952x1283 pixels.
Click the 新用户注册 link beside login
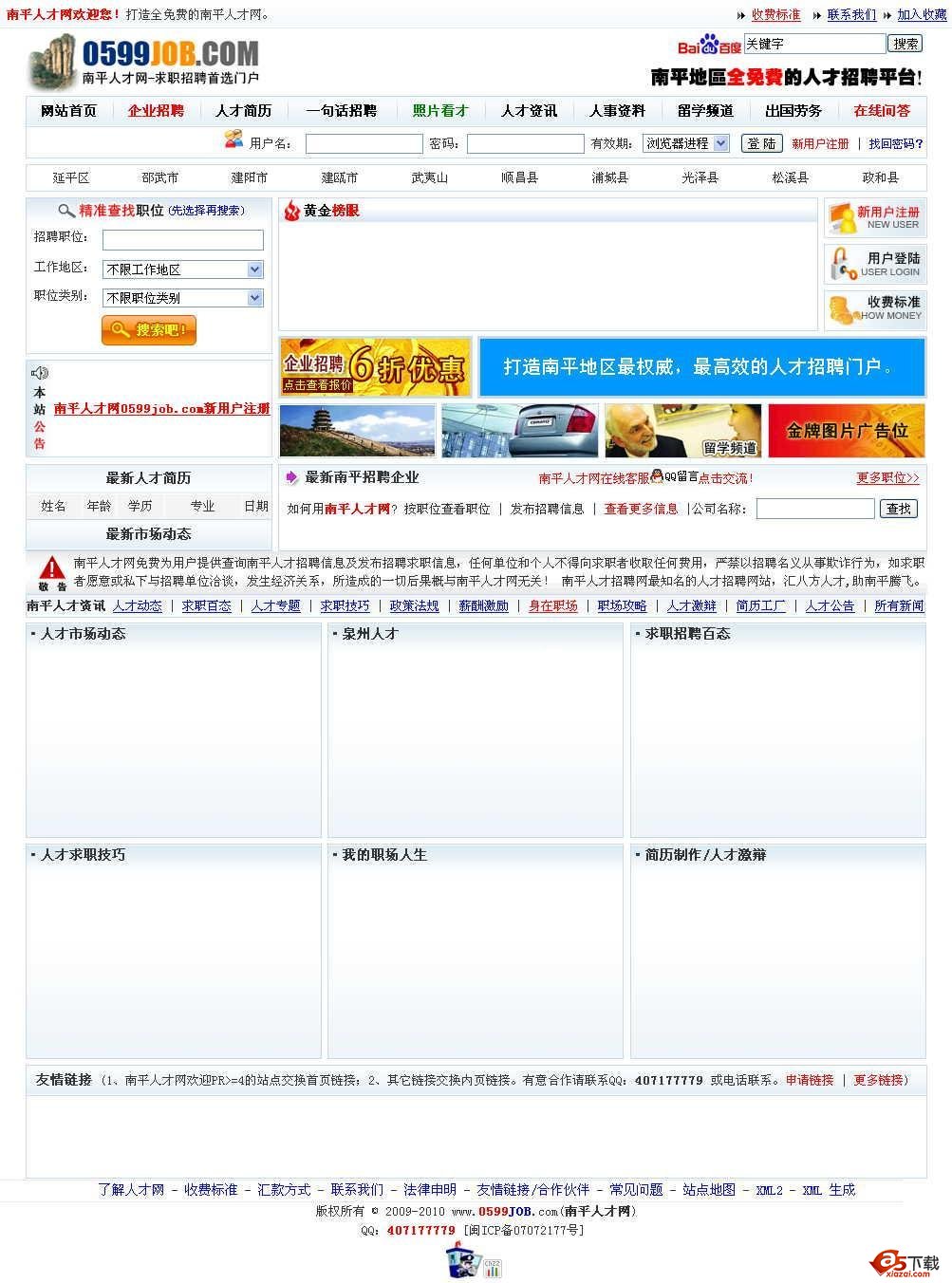[820, 144]
